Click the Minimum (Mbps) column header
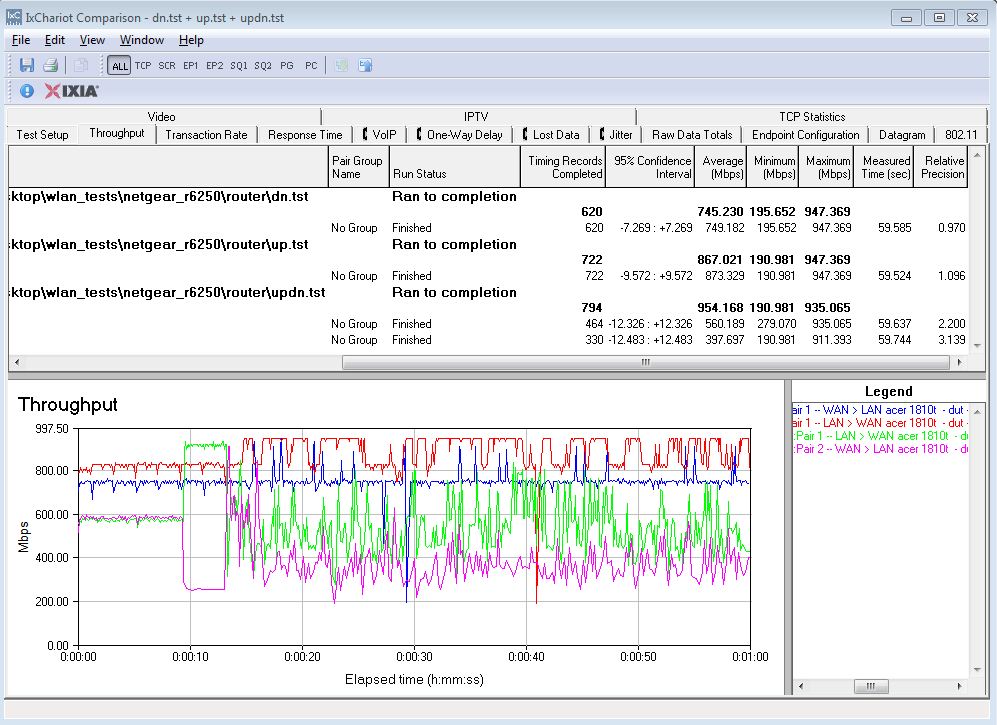 coord(772,167)
